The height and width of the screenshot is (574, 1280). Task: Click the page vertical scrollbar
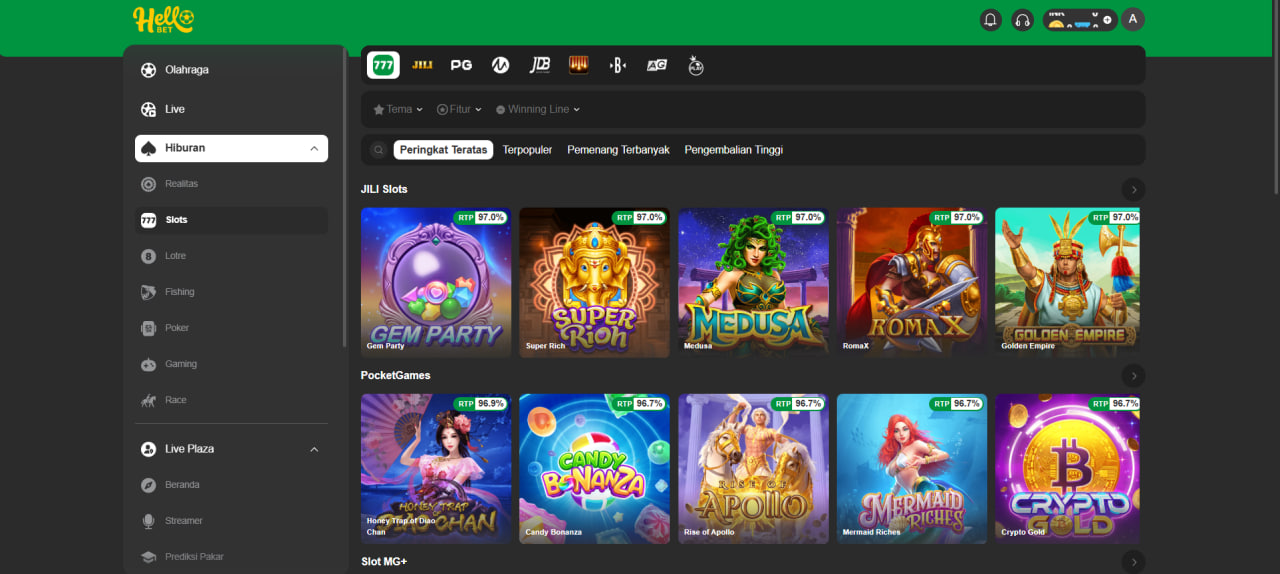(1275, 96)
